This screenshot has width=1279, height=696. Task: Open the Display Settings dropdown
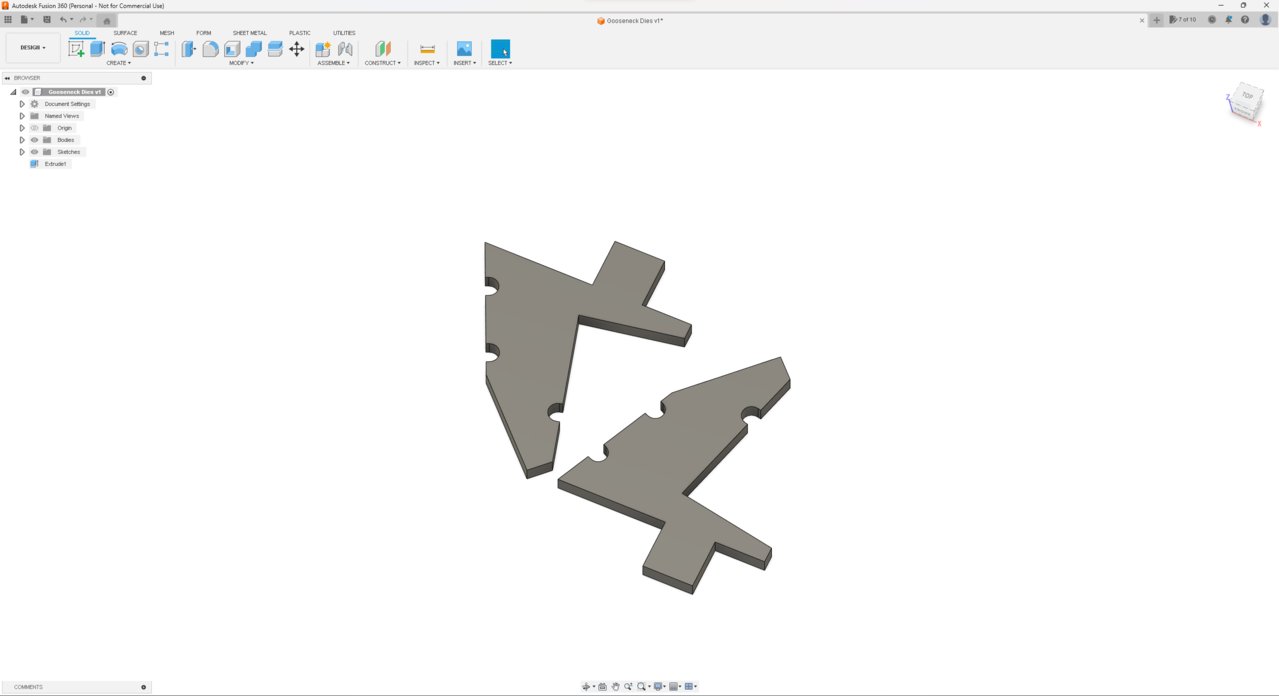coord(660,686)
